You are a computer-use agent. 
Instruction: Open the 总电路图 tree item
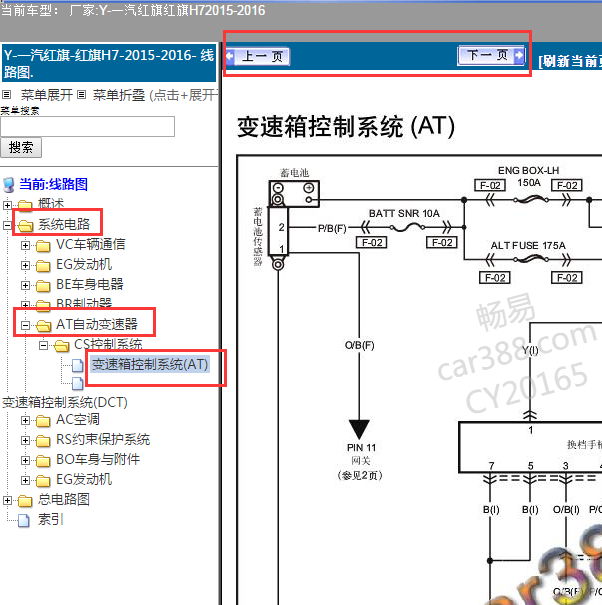click(x=64, y=500)
